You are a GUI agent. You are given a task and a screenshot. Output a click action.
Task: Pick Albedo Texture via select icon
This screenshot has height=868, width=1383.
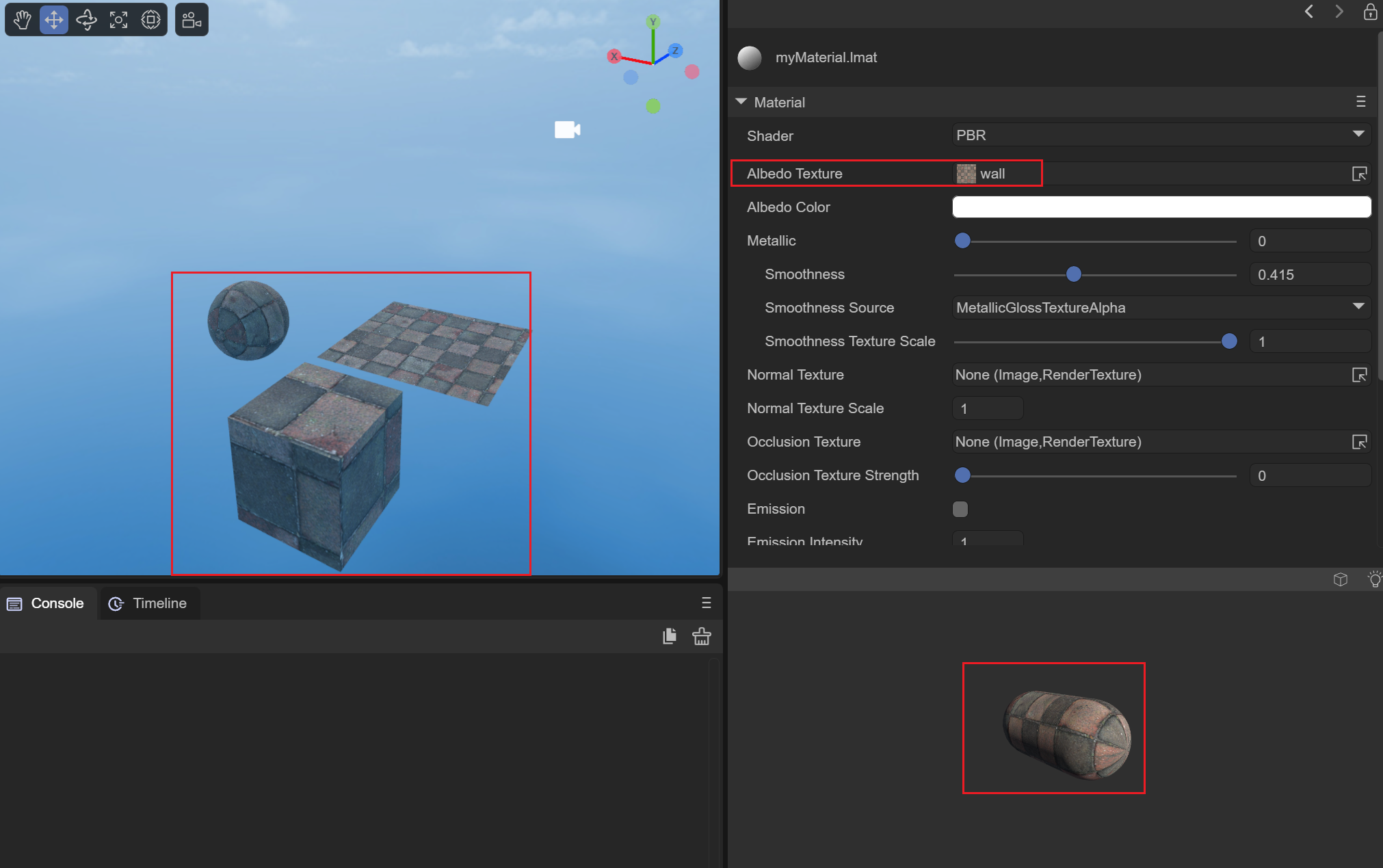(1359, 174)
